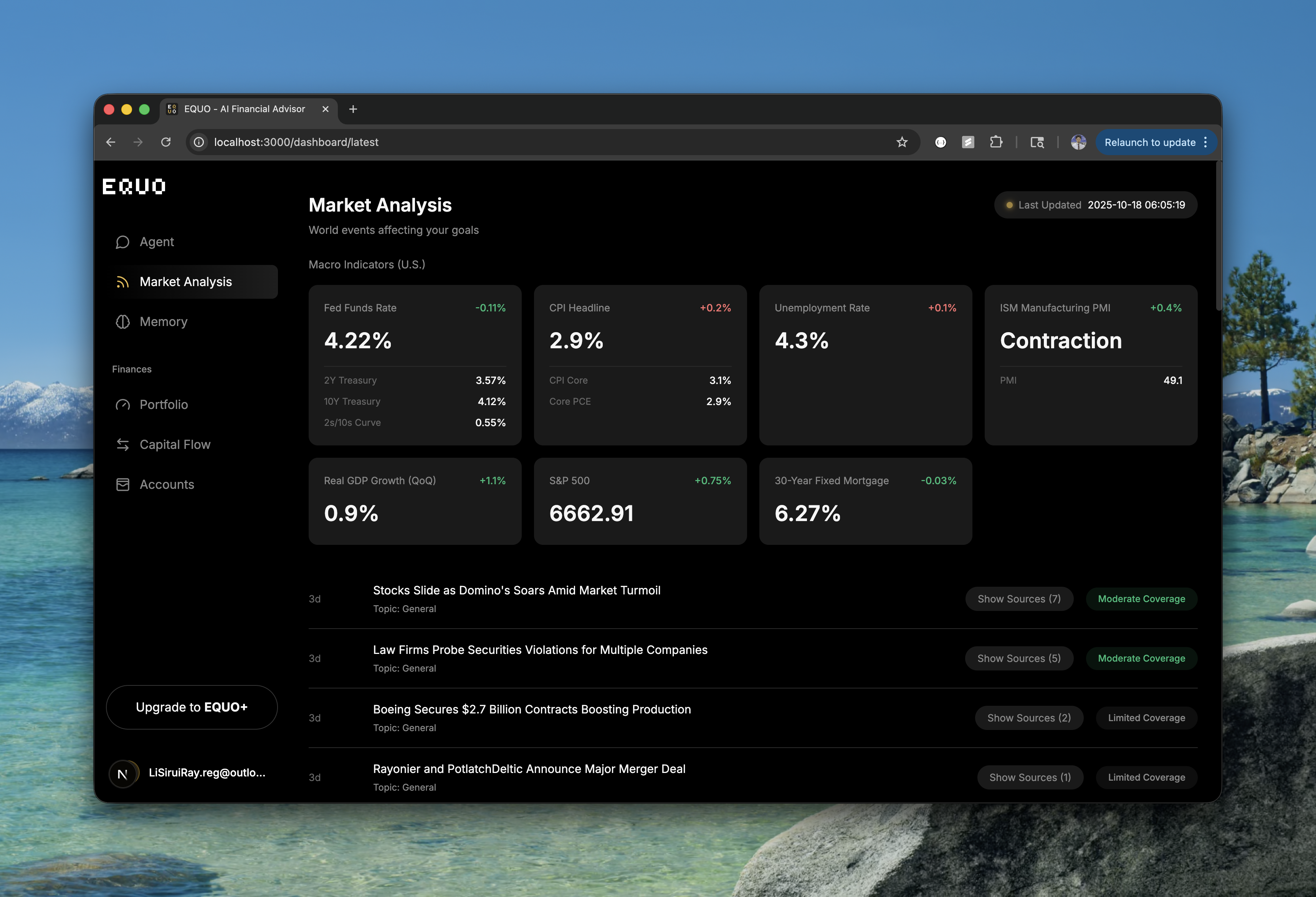1316x897 pixels.
Task: Open the Chrome three-dot menu beside Relaunch
Action: tap(1205, 142)
